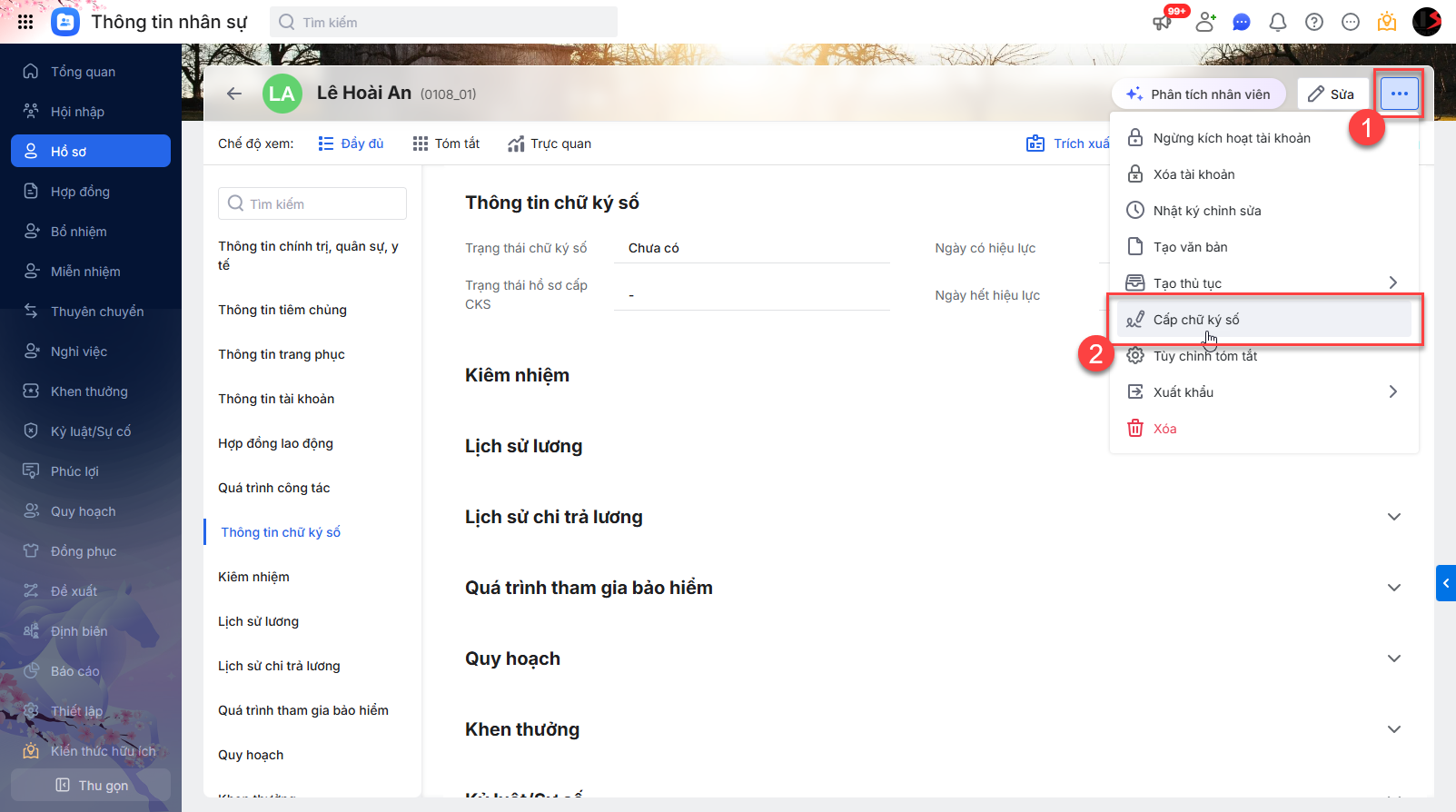This screenshot has height=812, width=1456.
Task: Switch view mode to Tóm tắt
Action: click(446, 144)
